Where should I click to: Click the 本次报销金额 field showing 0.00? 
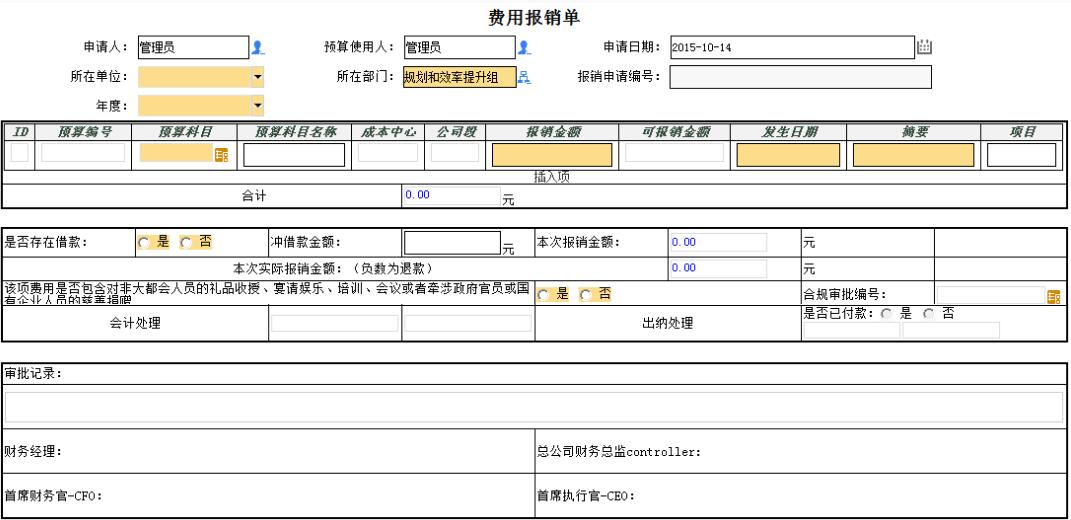click(719, 242)
